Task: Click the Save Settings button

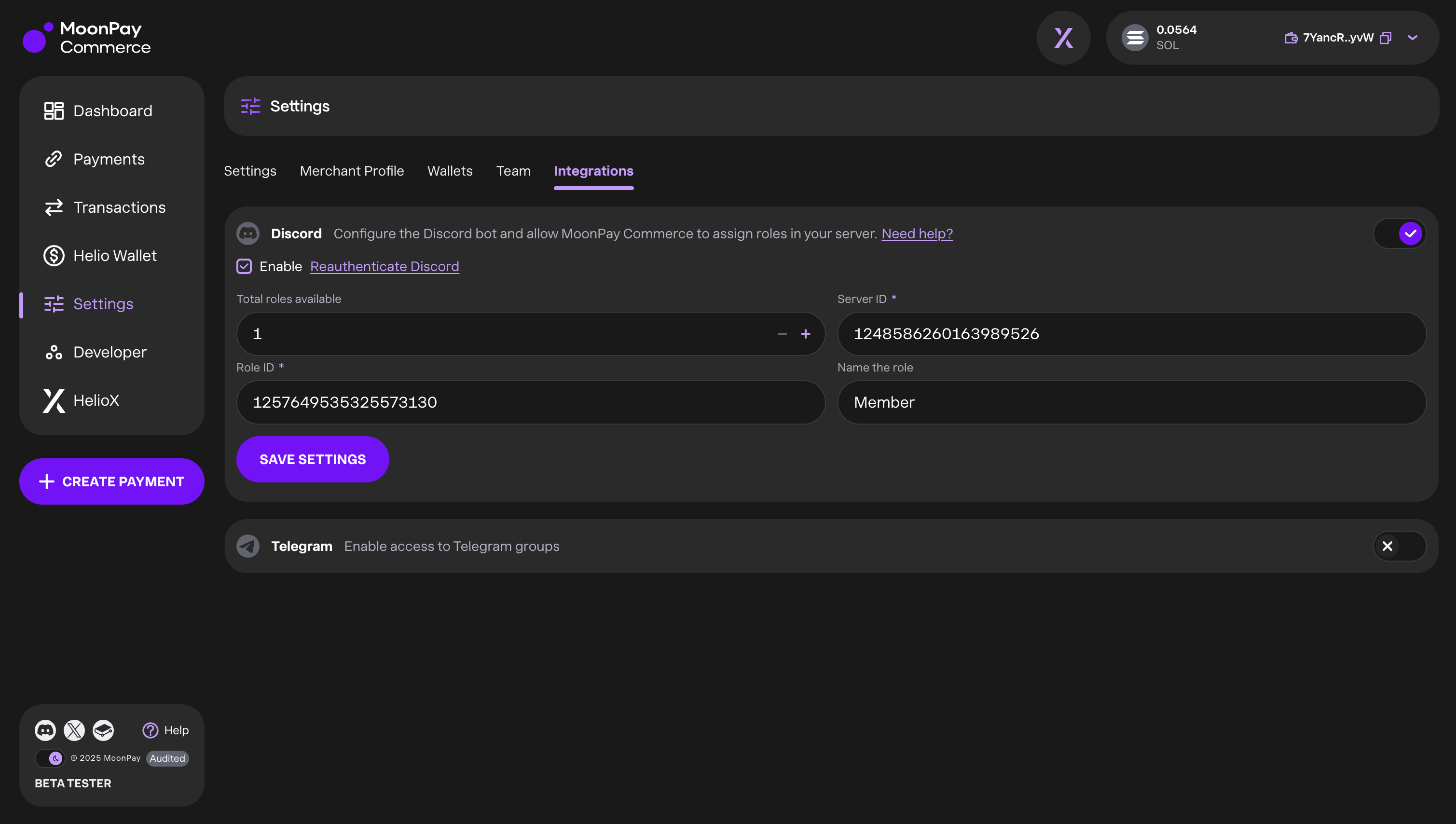Action: click(x=312, y=460)
